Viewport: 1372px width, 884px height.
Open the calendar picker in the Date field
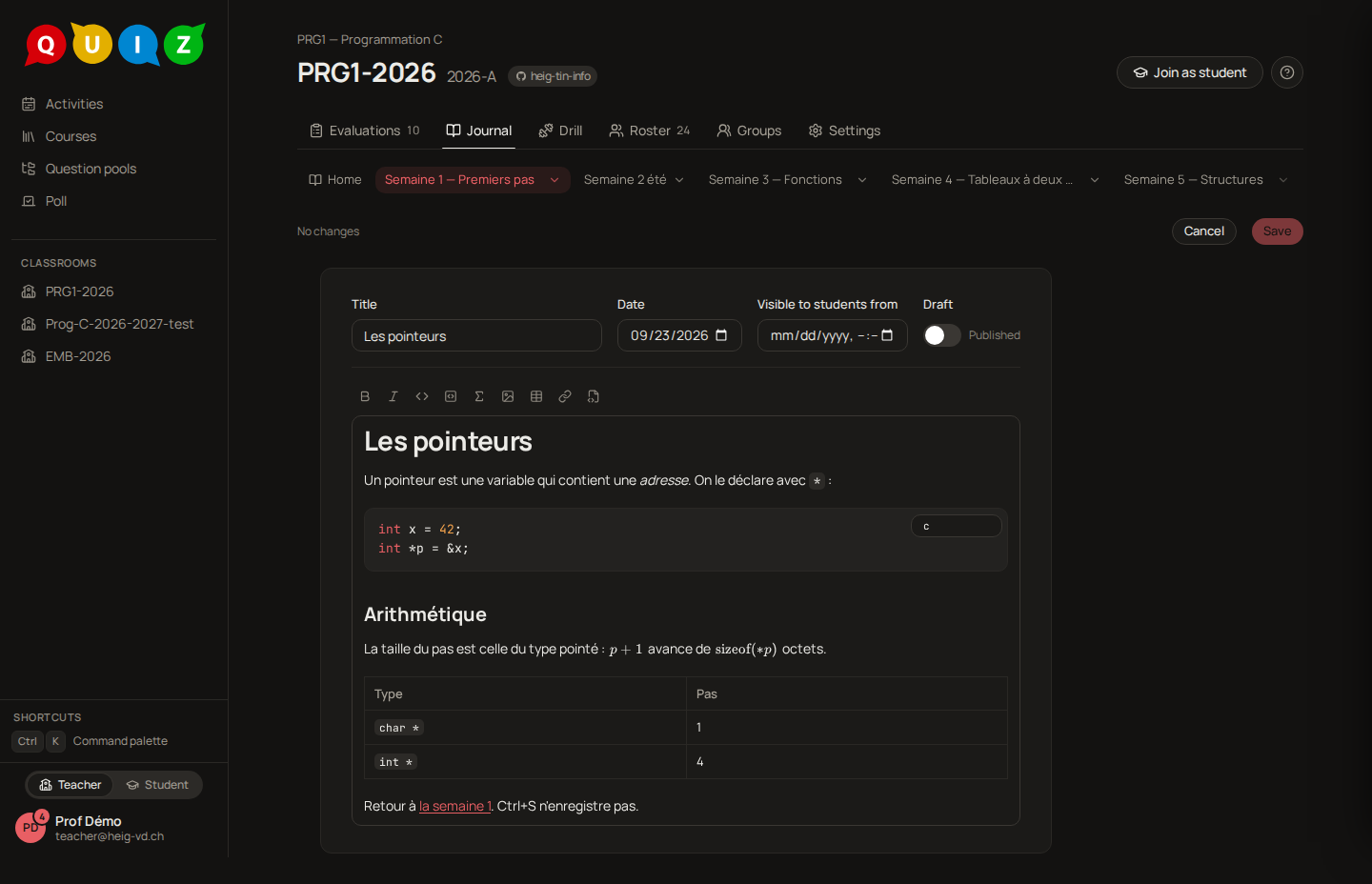[721, 335]
